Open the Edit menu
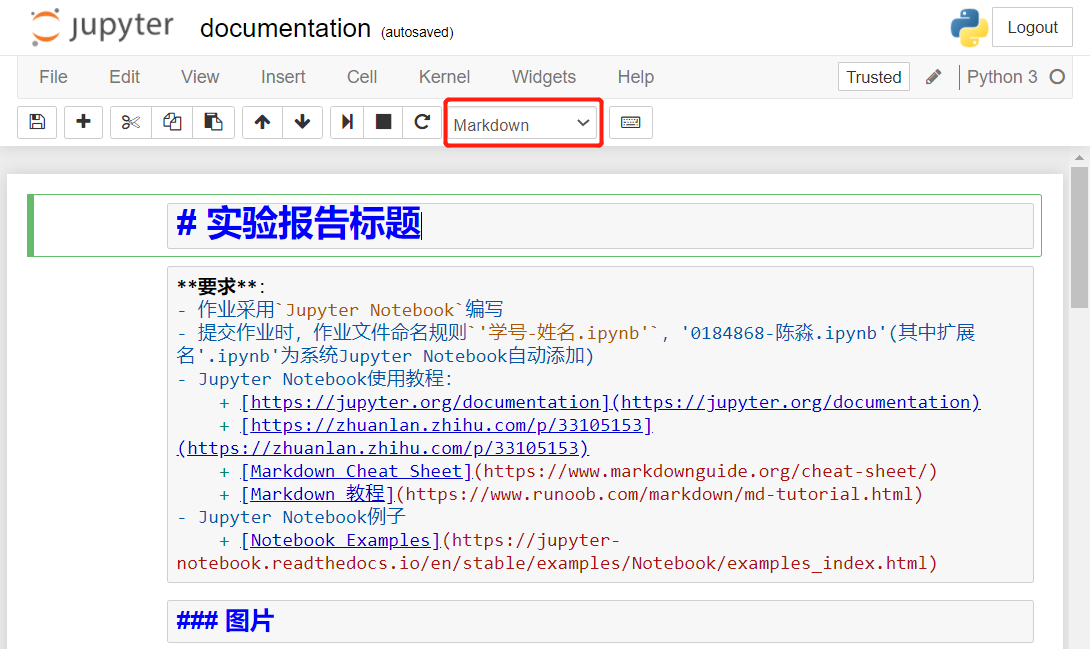Viewport: 1090px width, 649px height. pyautogui.click(x=124, y=77)
